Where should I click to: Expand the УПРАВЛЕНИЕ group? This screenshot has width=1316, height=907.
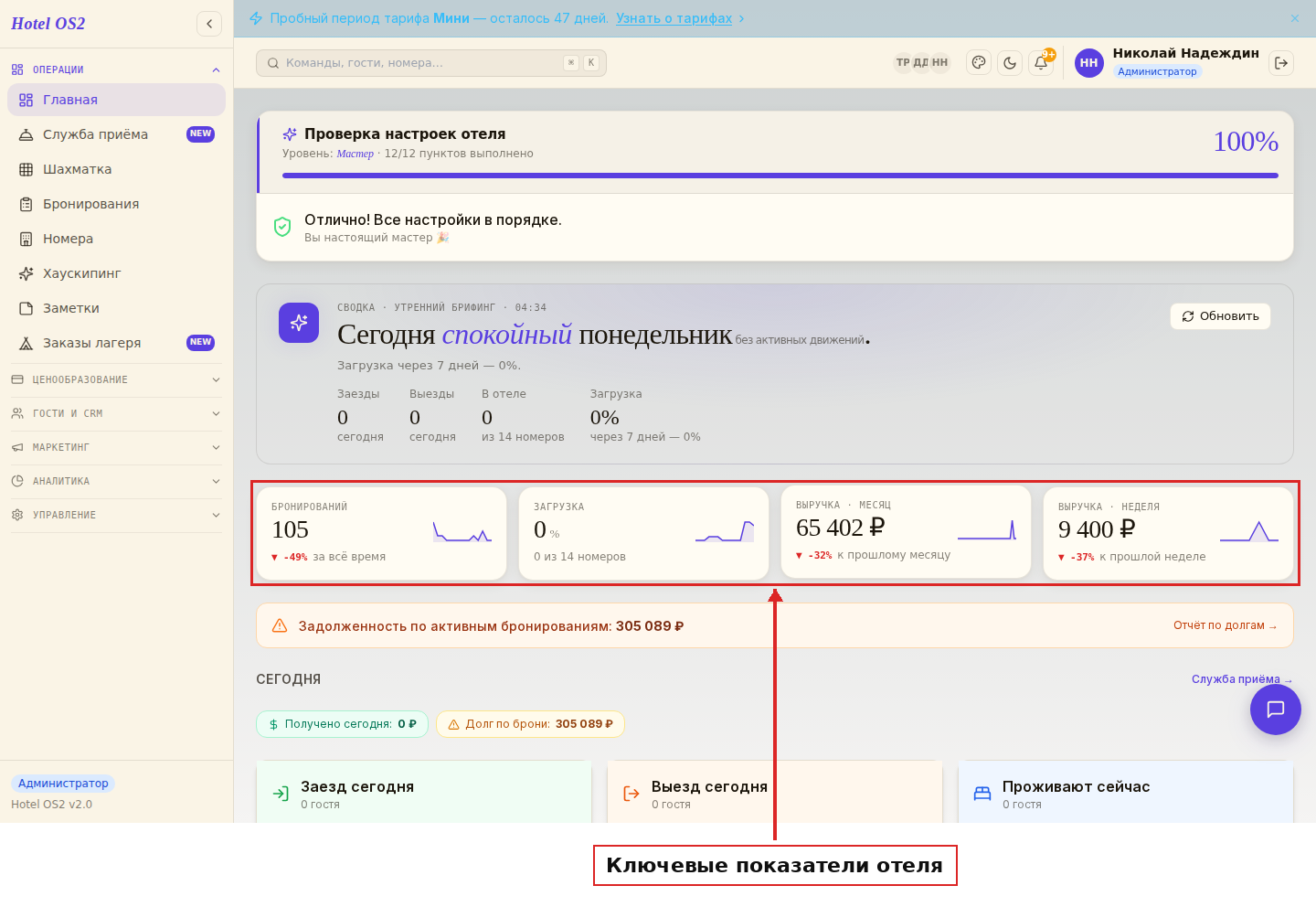tap(116, 515)
